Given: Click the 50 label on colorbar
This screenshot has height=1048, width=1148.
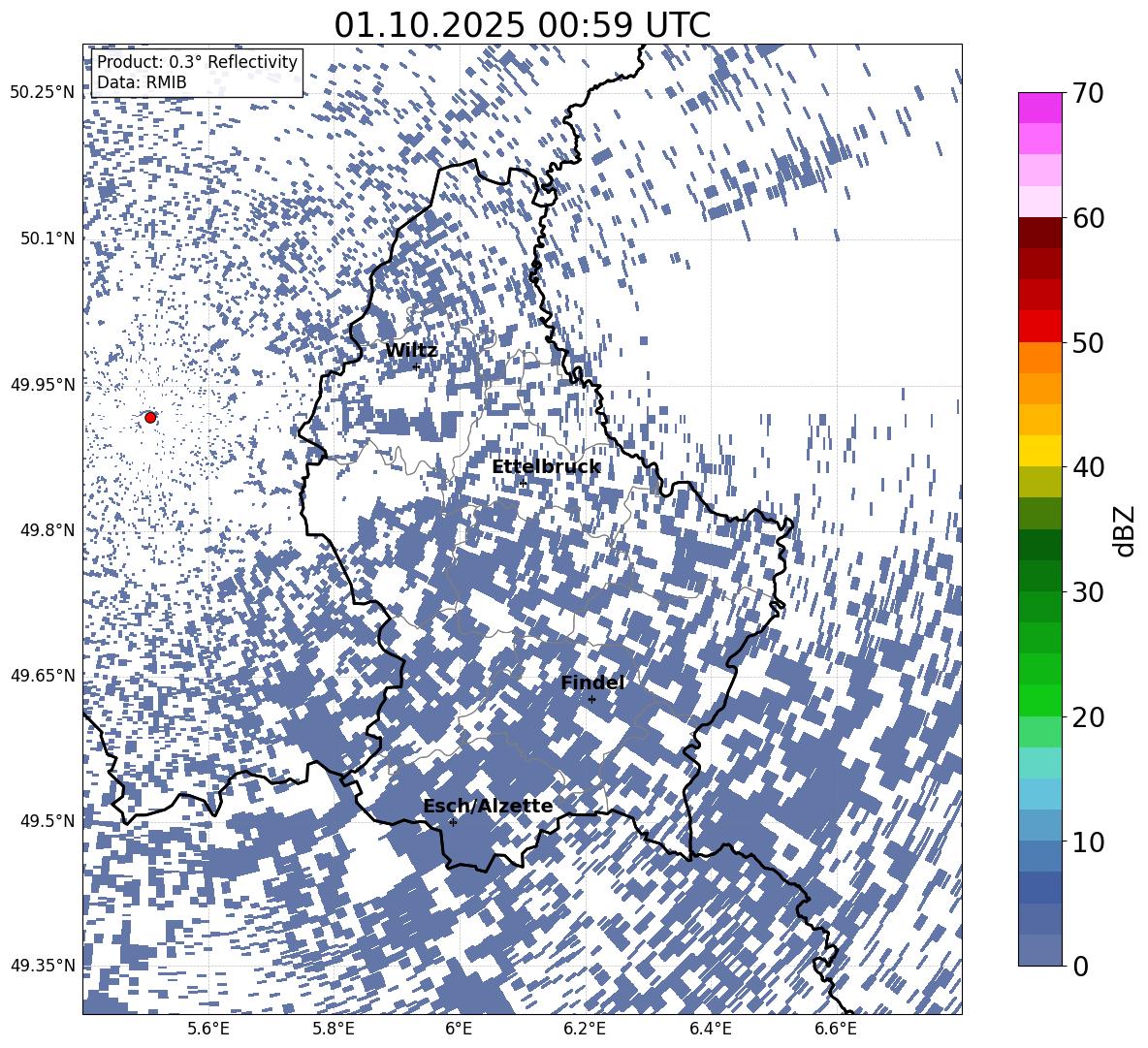Looking at the screenshot, I should pyautogui.click(x=1089, y=342).
